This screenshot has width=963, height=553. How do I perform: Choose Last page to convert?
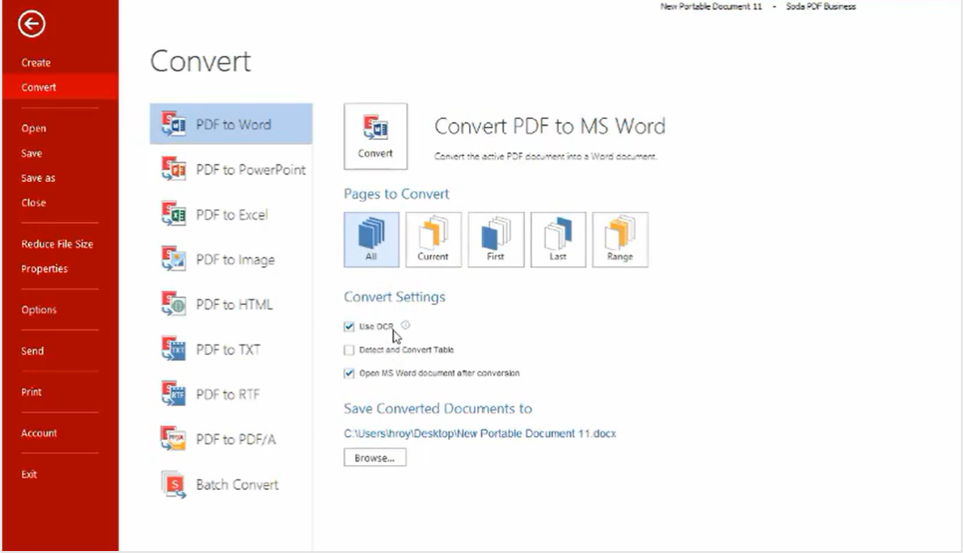558,239
